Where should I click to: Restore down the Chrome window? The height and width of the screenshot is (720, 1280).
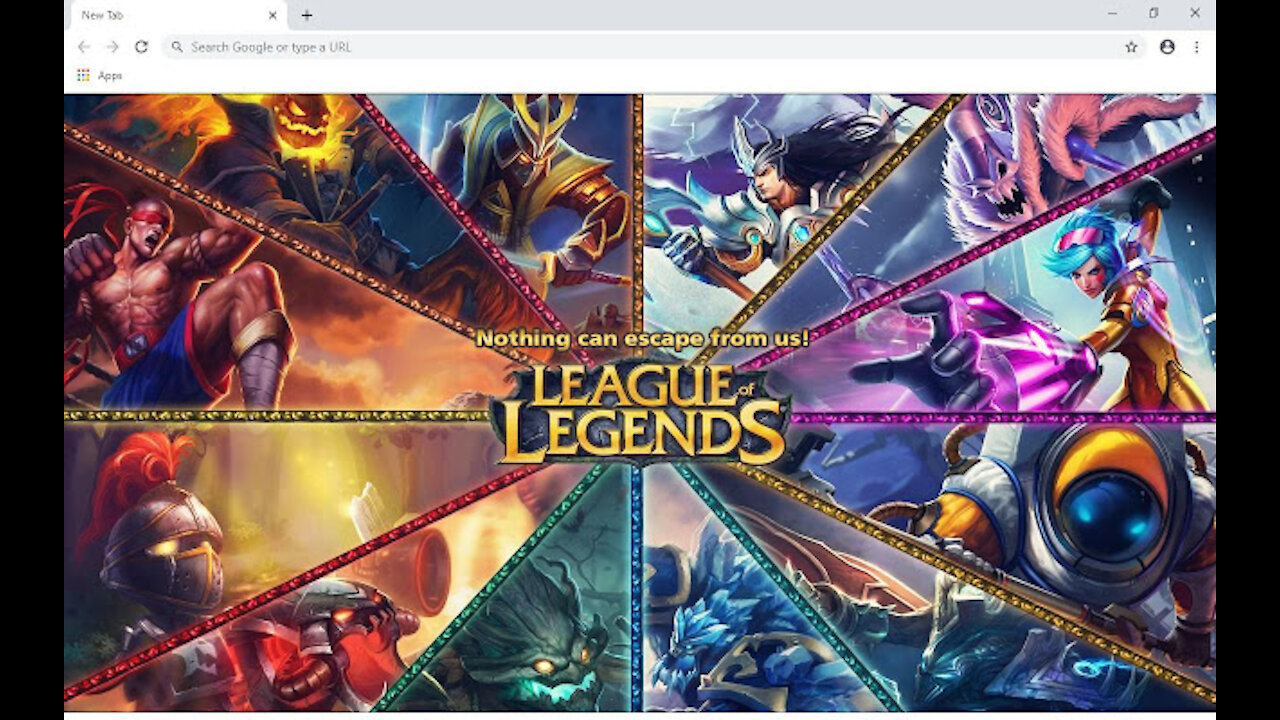coord(1154,13)
